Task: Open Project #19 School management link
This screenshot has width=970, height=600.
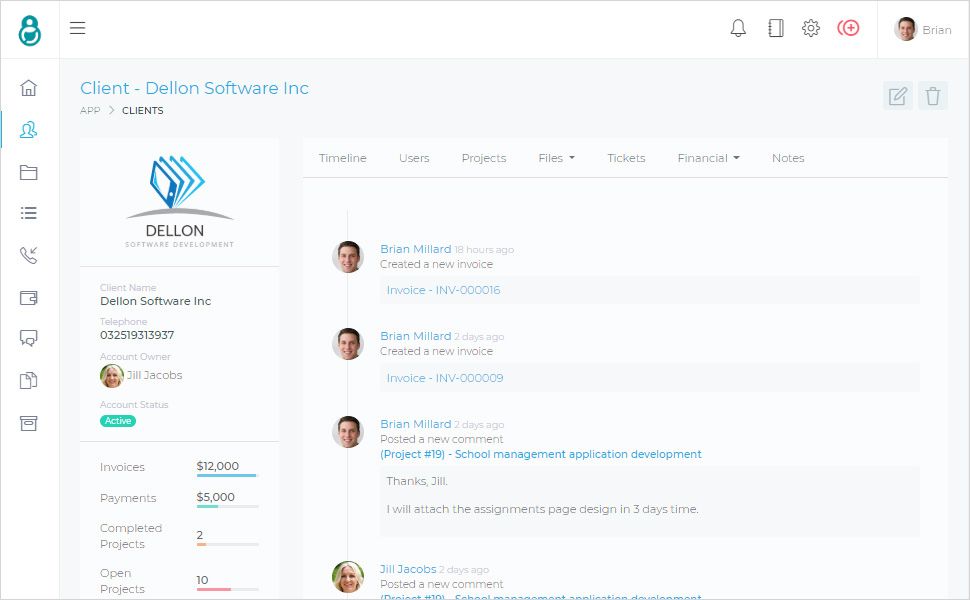Action: [541, 454]
